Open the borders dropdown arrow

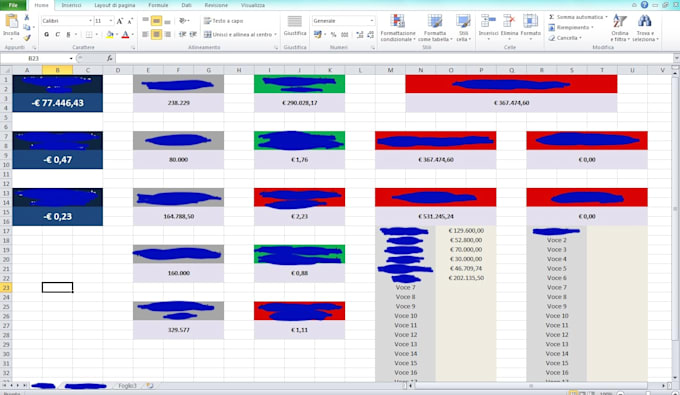[96, 34]
